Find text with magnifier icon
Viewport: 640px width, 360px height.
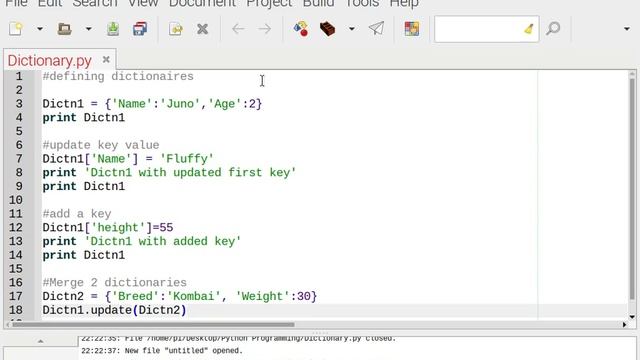pos(553,29)
